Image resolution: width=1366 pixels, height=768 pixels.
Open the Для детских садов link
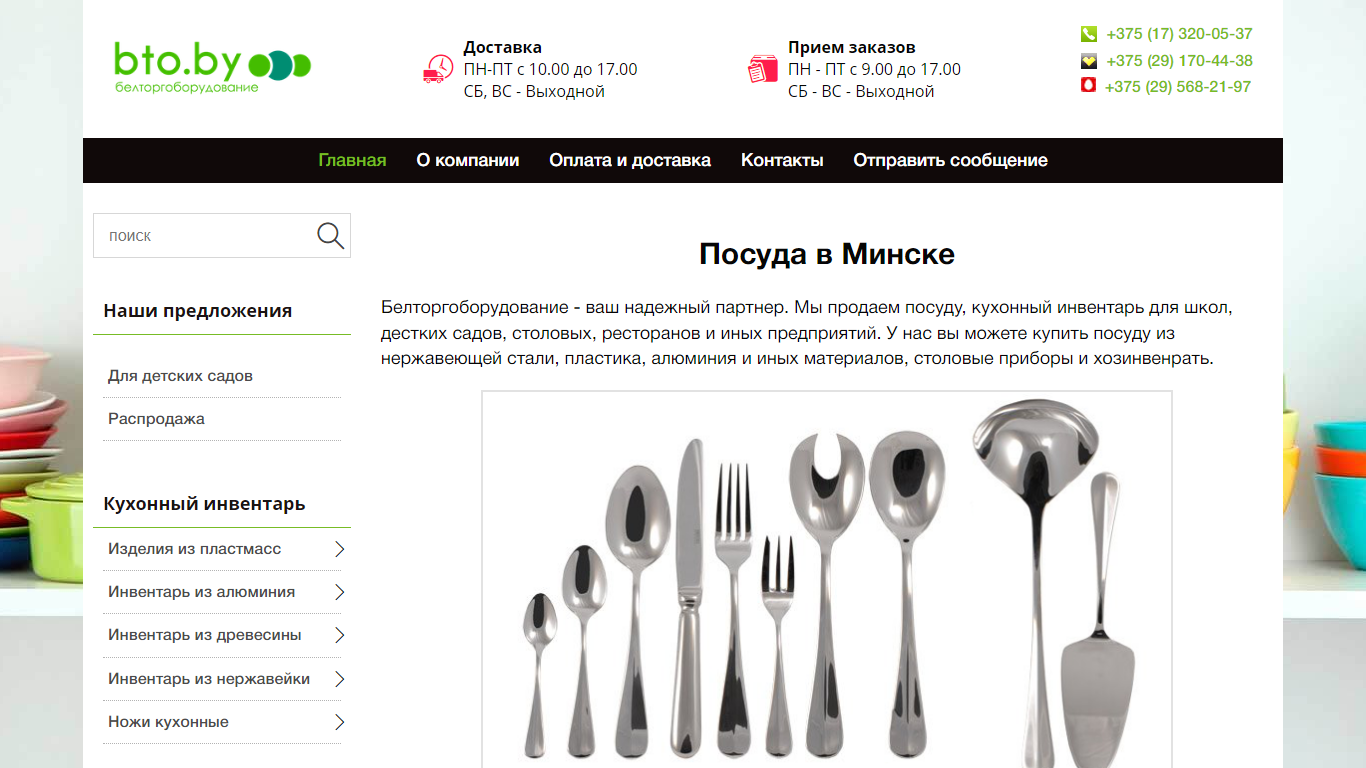click(x=180, y=376)
